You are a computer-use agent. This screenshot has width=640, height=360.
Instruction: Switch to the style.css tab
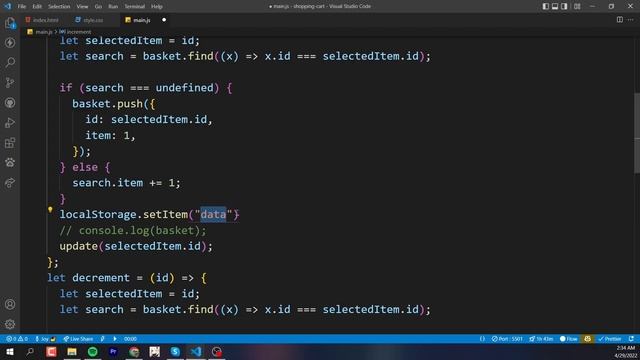(92, 20)
